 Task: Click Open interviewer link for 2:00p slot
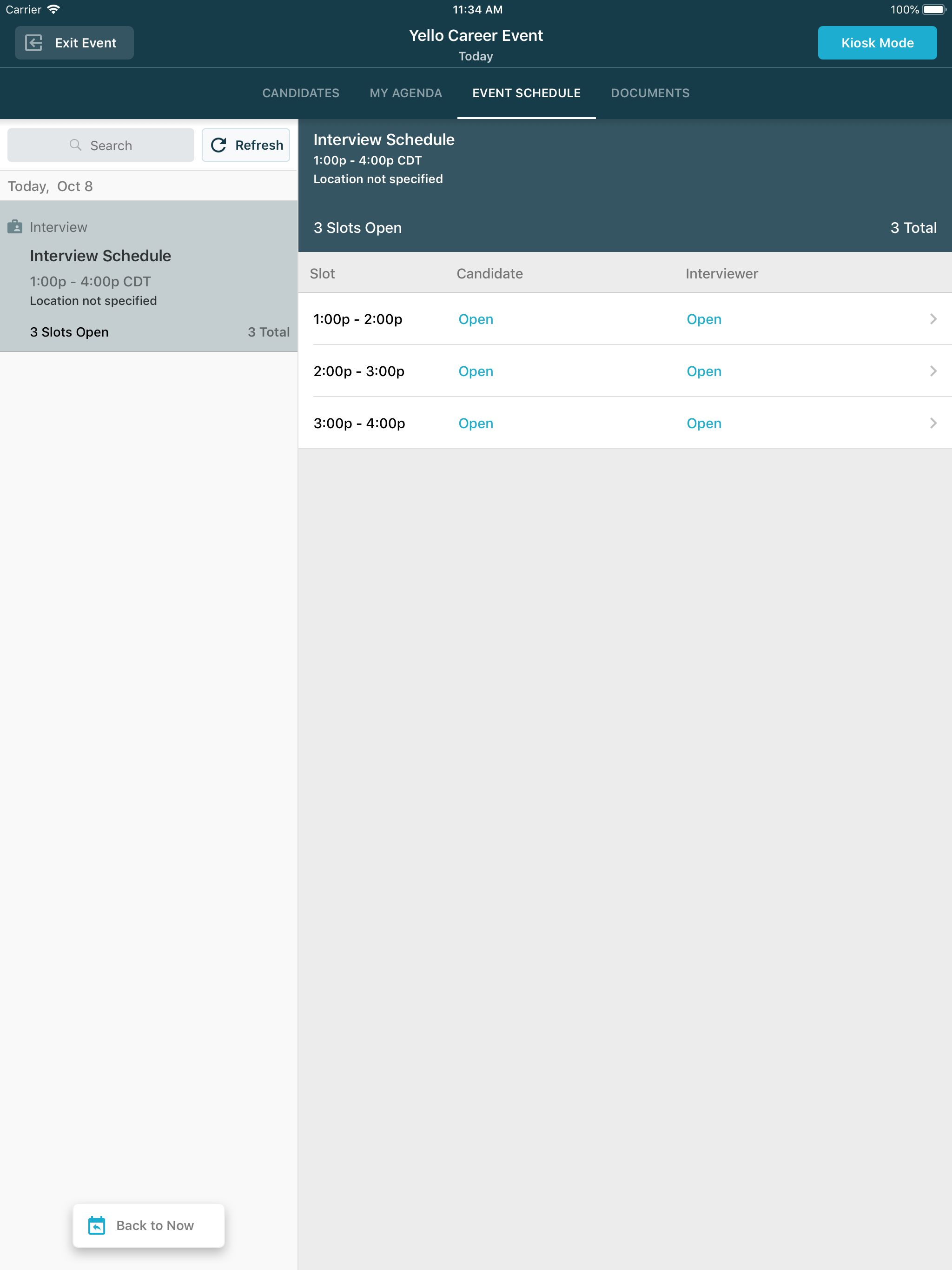[703, 371]
